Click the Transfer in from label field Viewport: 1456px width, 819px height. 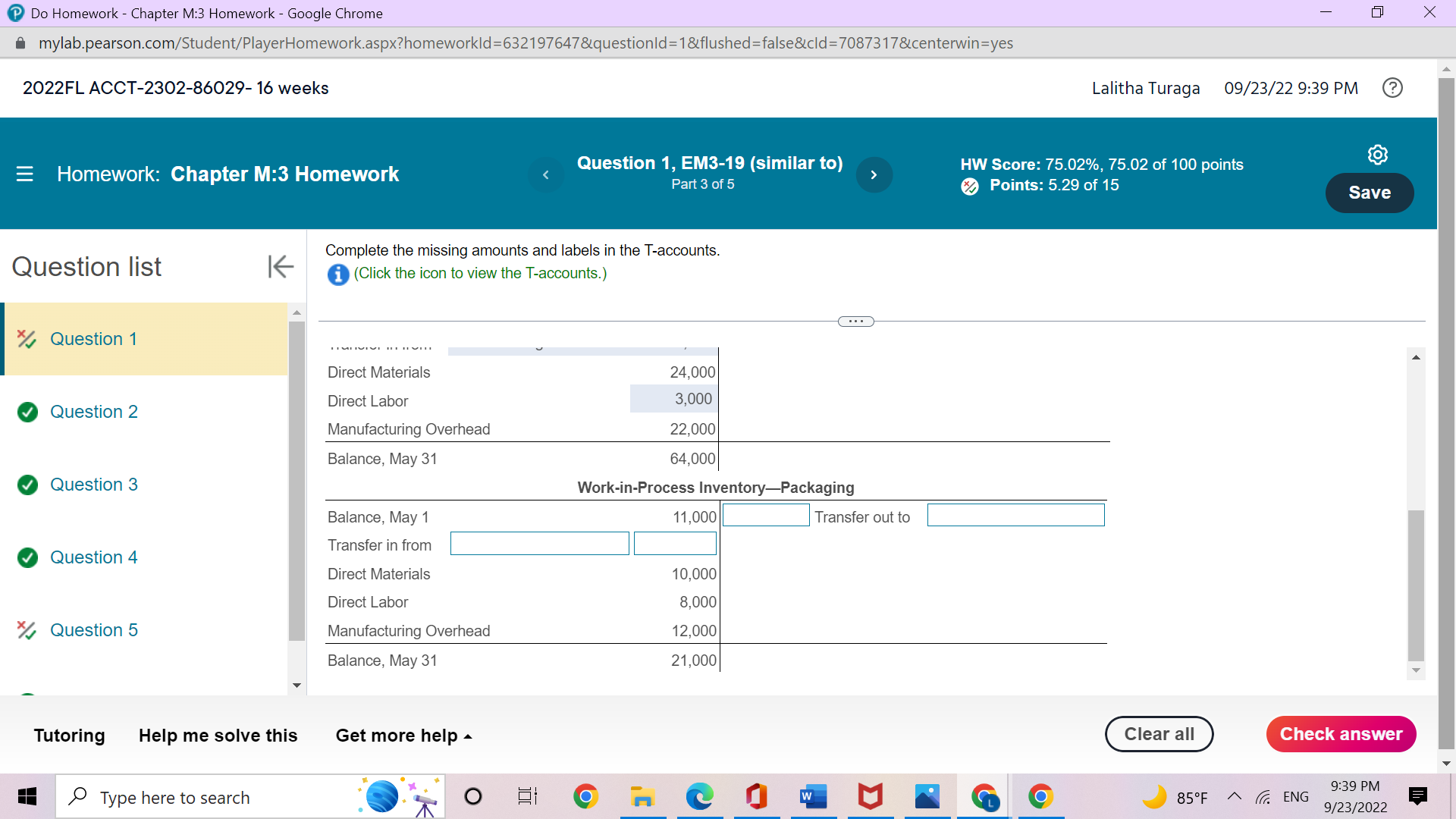click(x=539, y=544)
